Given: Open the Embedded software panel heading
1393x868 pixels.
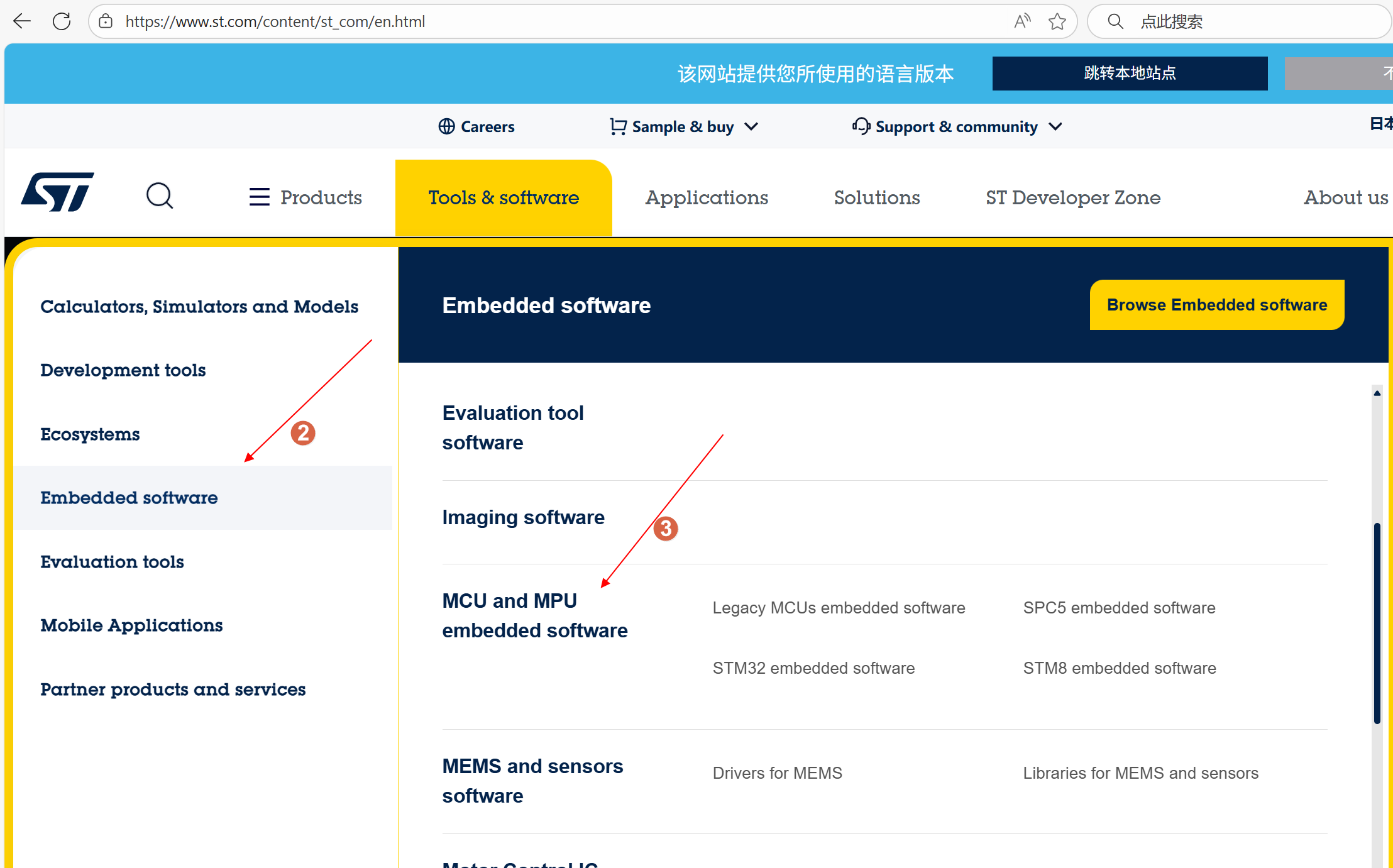Looking at the screenshot, I should pos(546,305).
